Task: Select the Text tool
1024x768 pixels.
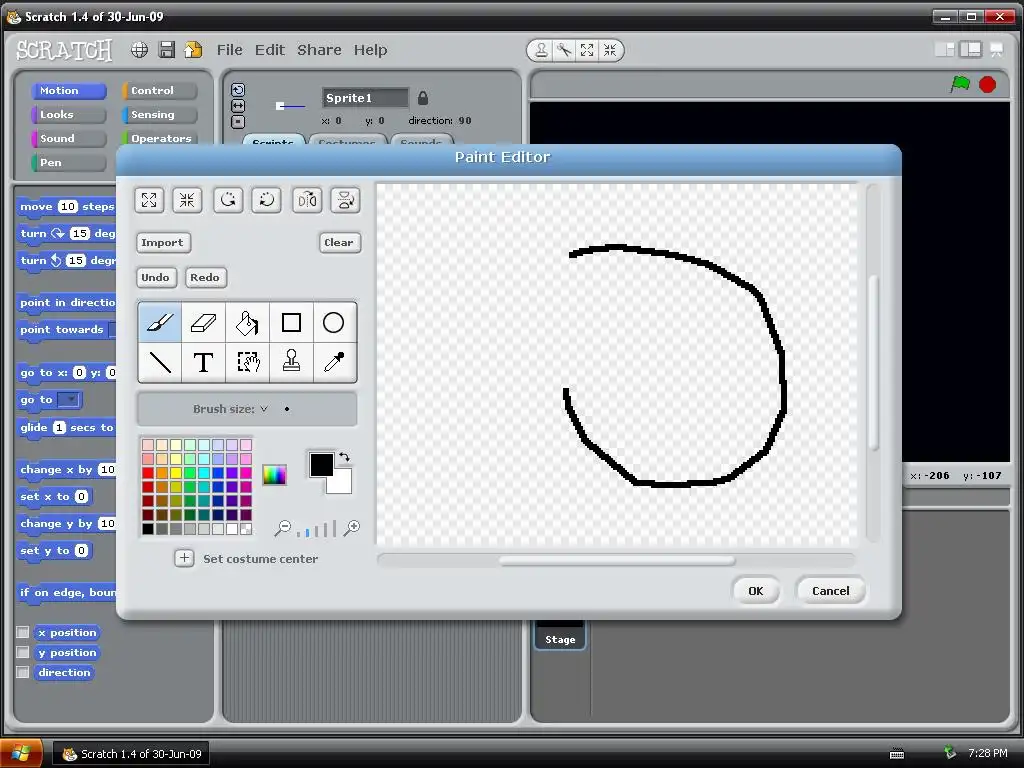Action: tap(203, 362)
